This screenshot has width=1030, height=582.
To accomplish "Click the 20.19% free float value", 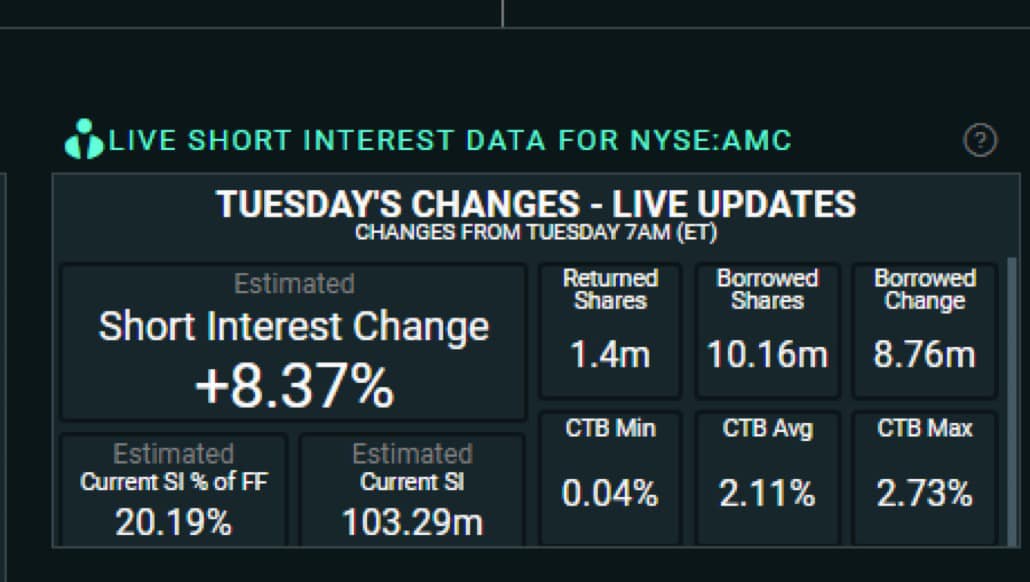I will tap(173, 521).
